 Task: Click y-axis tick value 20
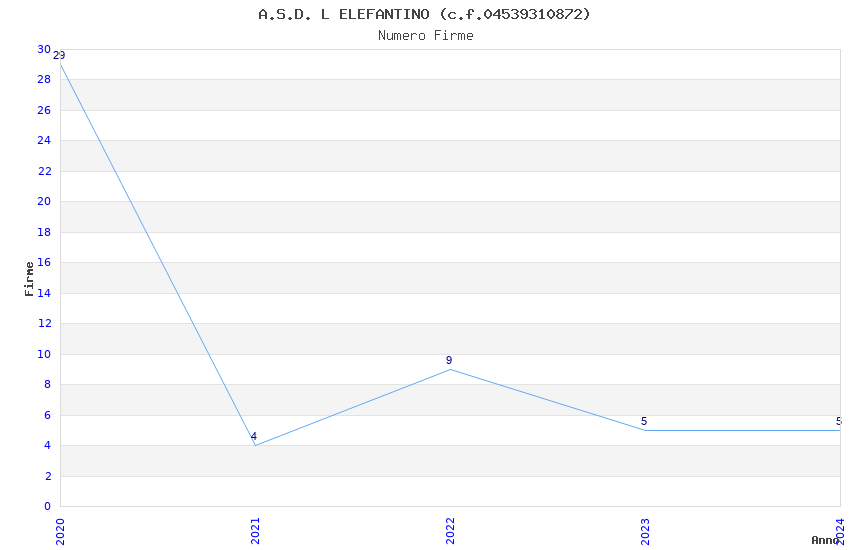pos(44,202)
